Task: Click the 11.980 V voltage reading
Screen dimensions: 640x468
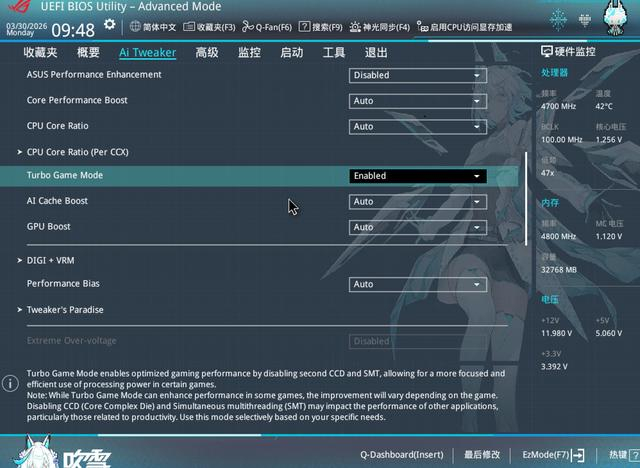Action: (556, 333)
